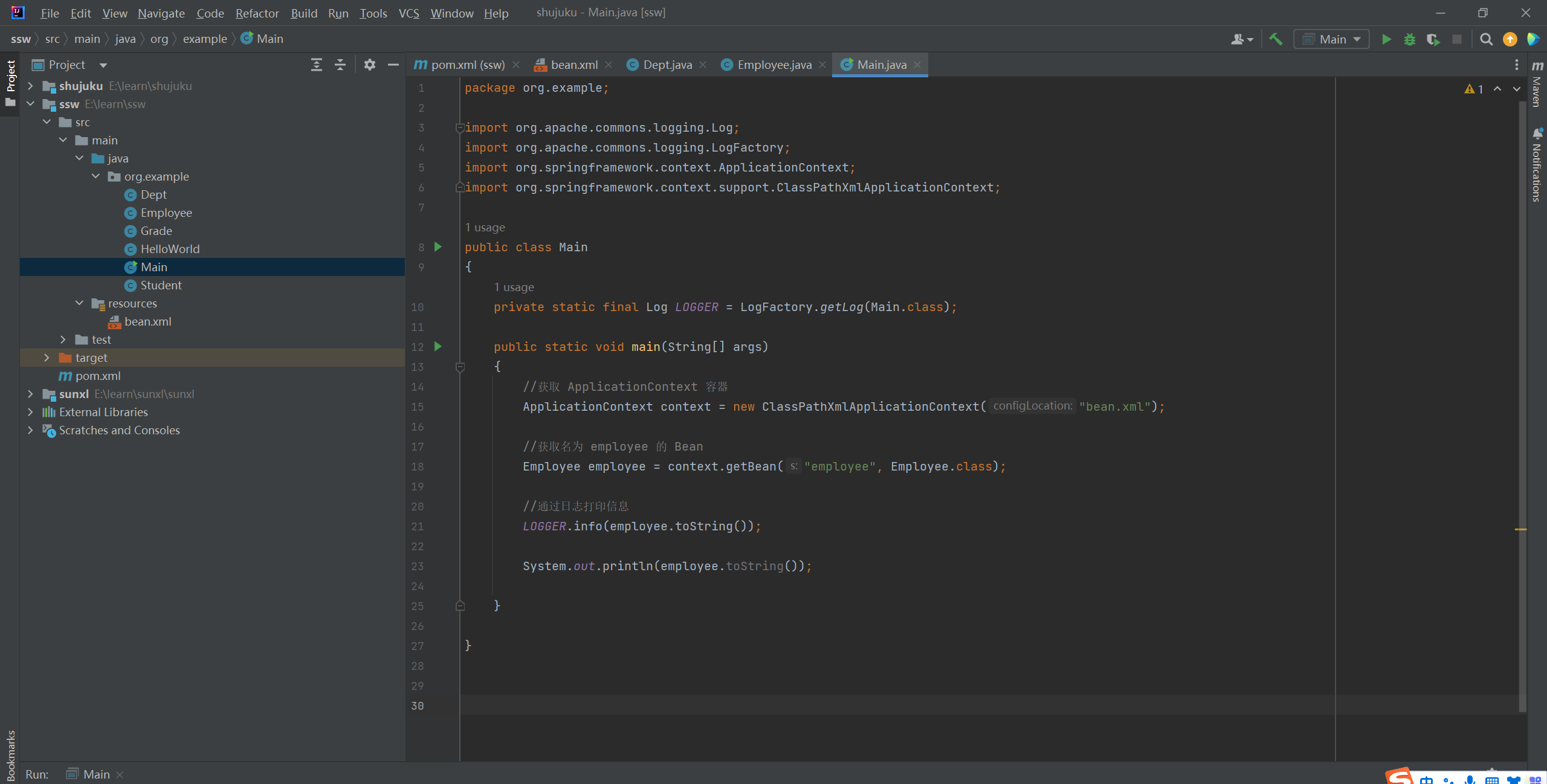
Task: Open the Refactor menu
Action: (x=257, y=13)
